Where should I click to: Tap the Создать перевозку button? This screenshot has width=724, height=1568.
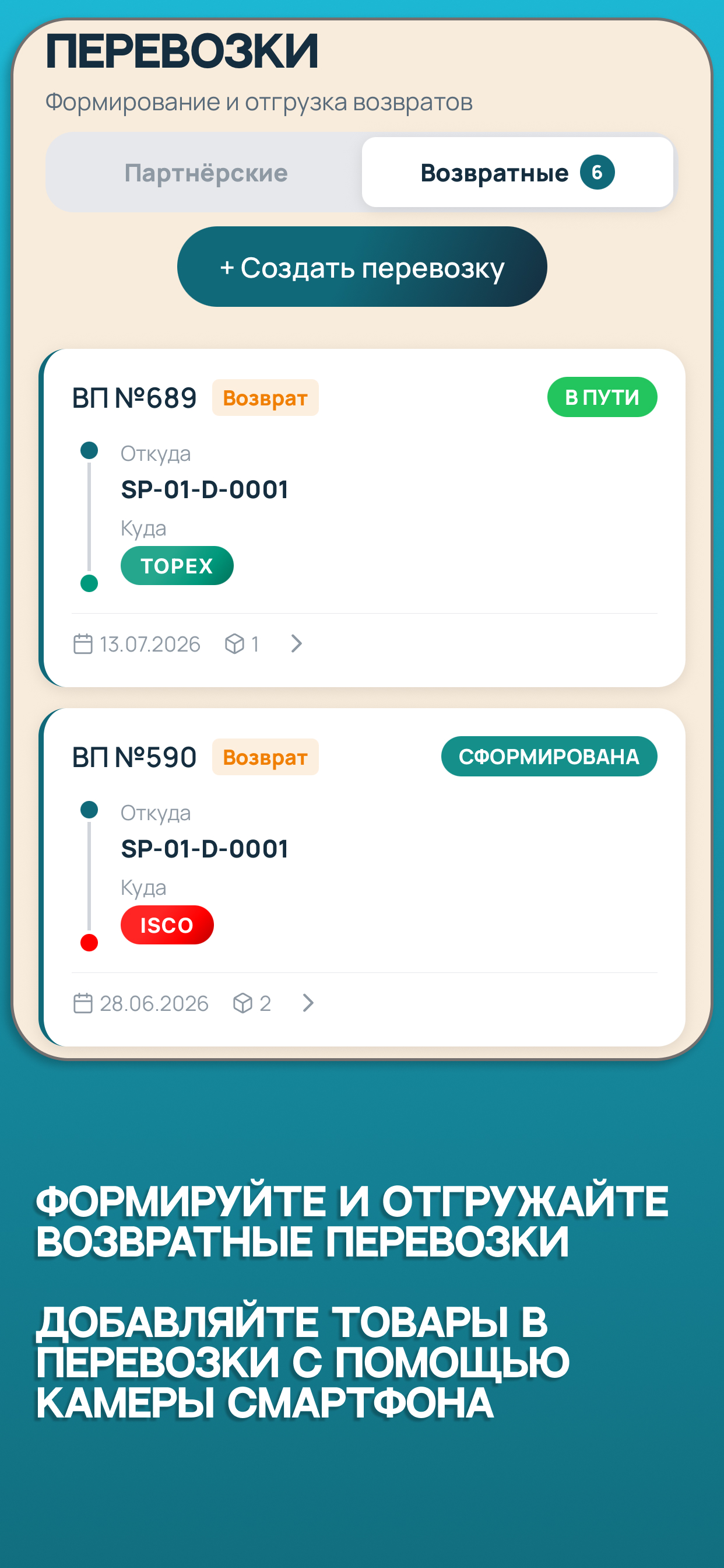click(362, 267)
